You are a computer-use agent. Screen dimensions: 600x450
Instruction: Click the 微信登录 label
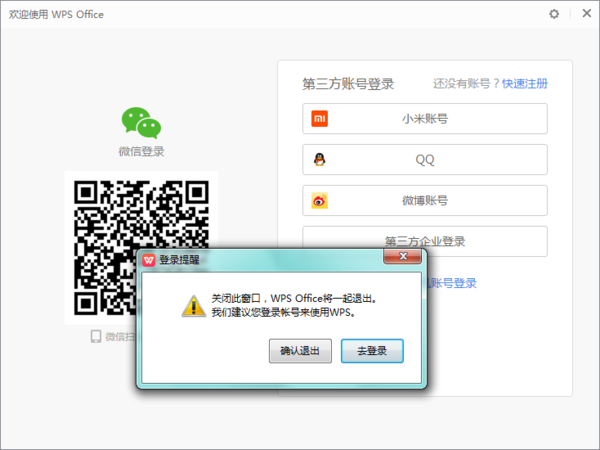[141, 152]
